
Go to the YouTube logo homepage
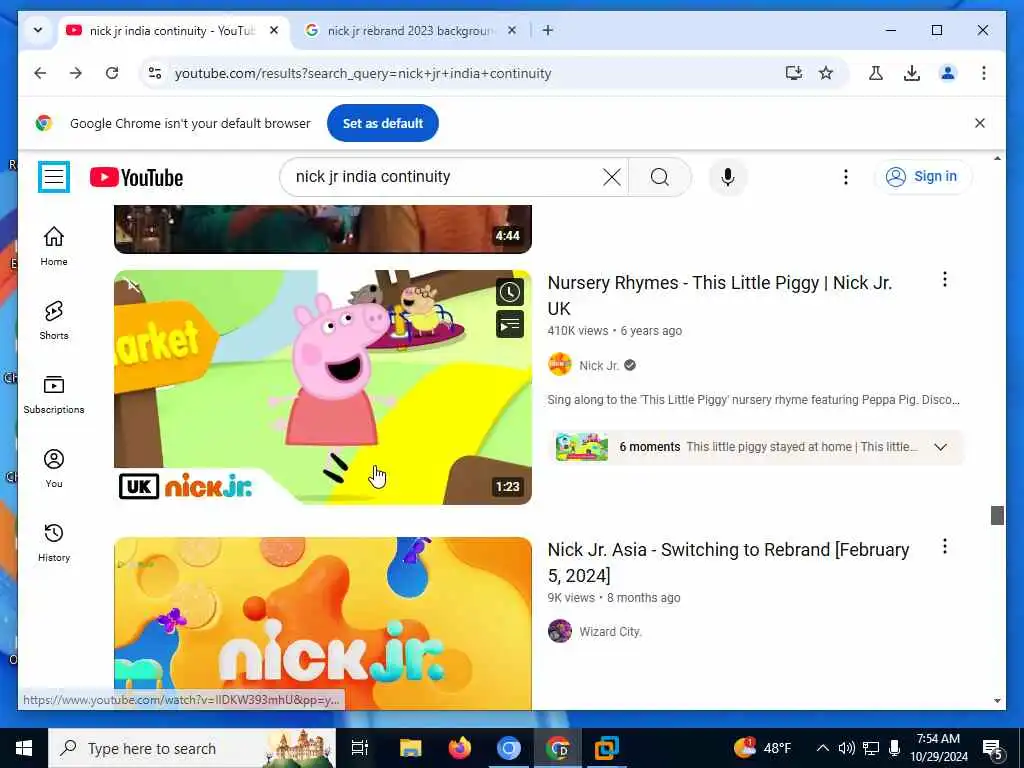click(136, 177)
